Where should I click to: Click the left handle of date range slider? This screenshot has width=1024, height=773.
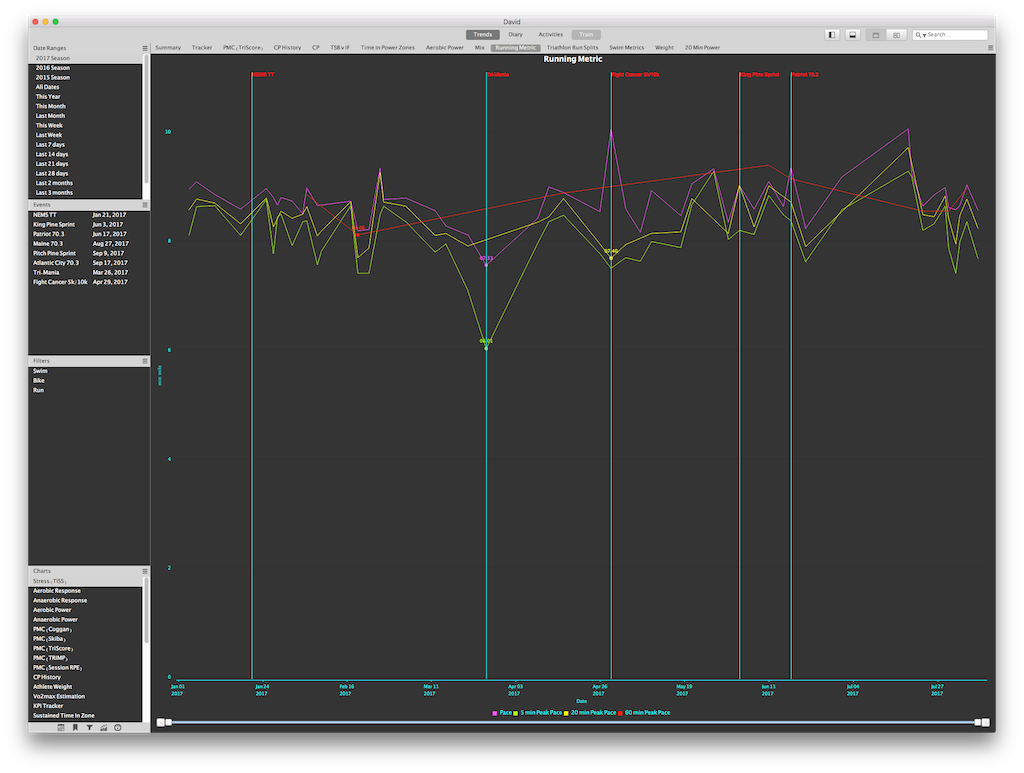click(x=168, y=722)
